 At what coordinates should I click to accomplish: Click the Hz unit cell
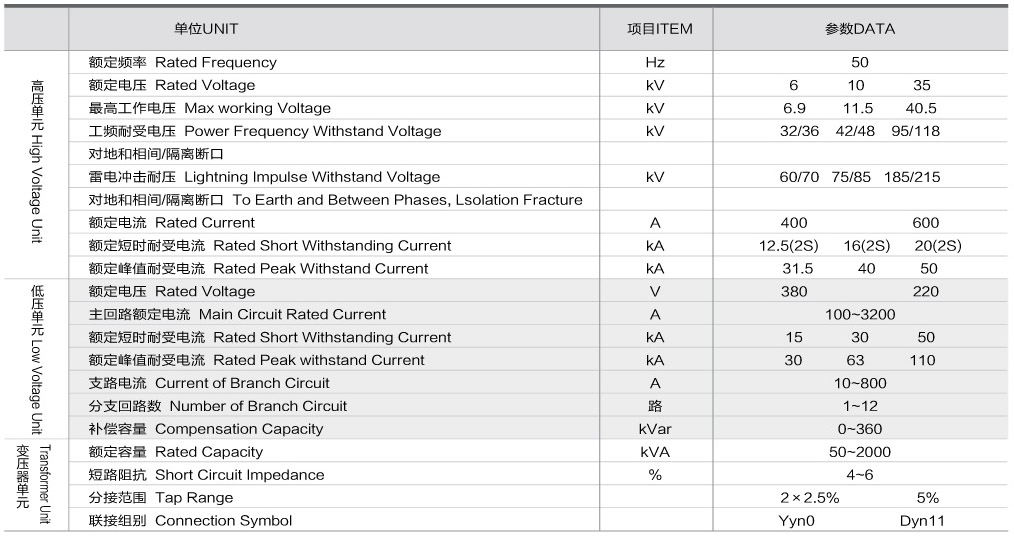point(655,62)
